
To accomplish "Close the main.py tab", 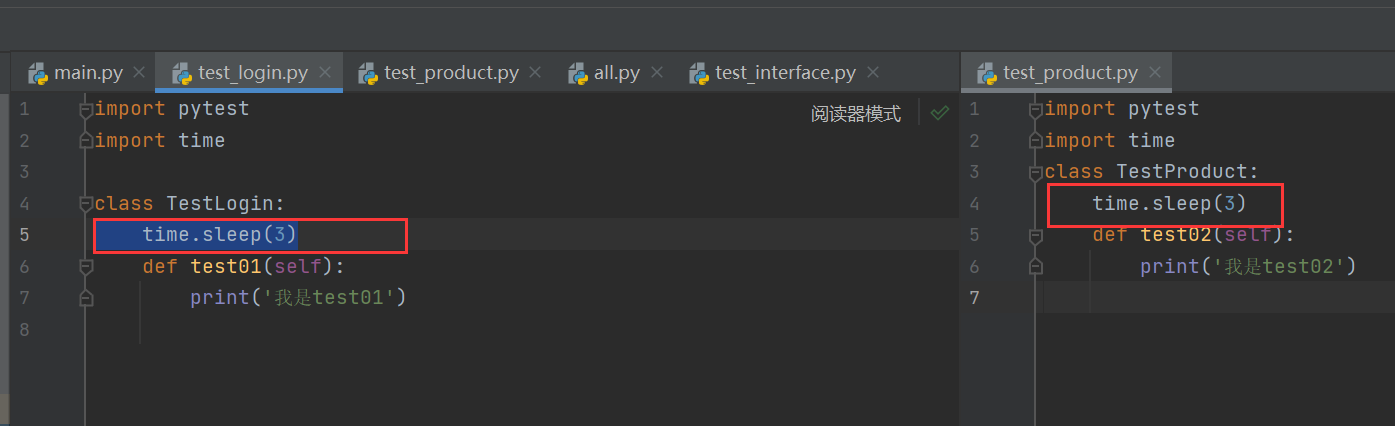I will click(x=139, y=73).
